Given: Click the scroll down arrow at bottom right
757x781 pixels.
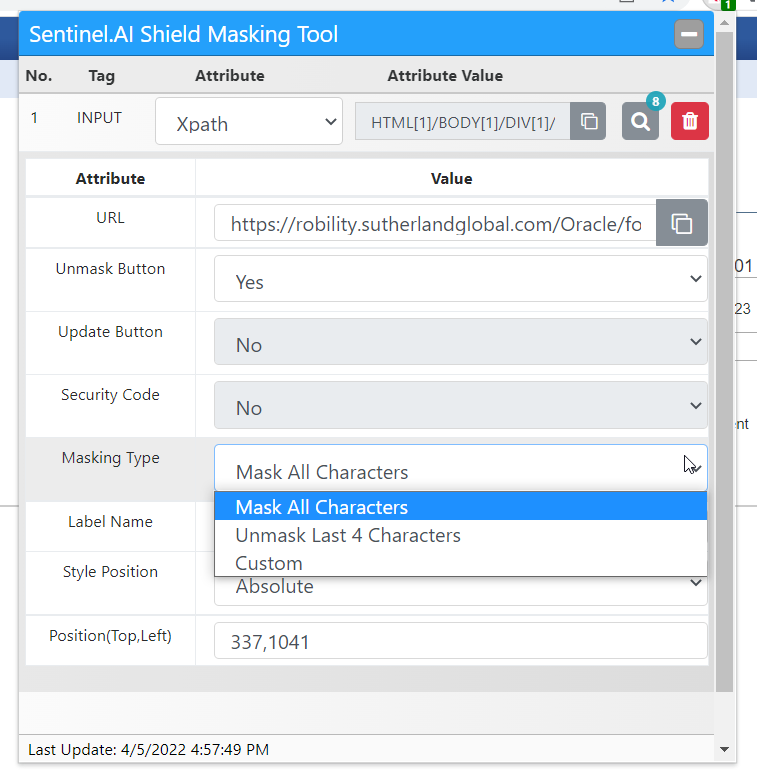Looking at the screenshot, I should click(724, 749).
